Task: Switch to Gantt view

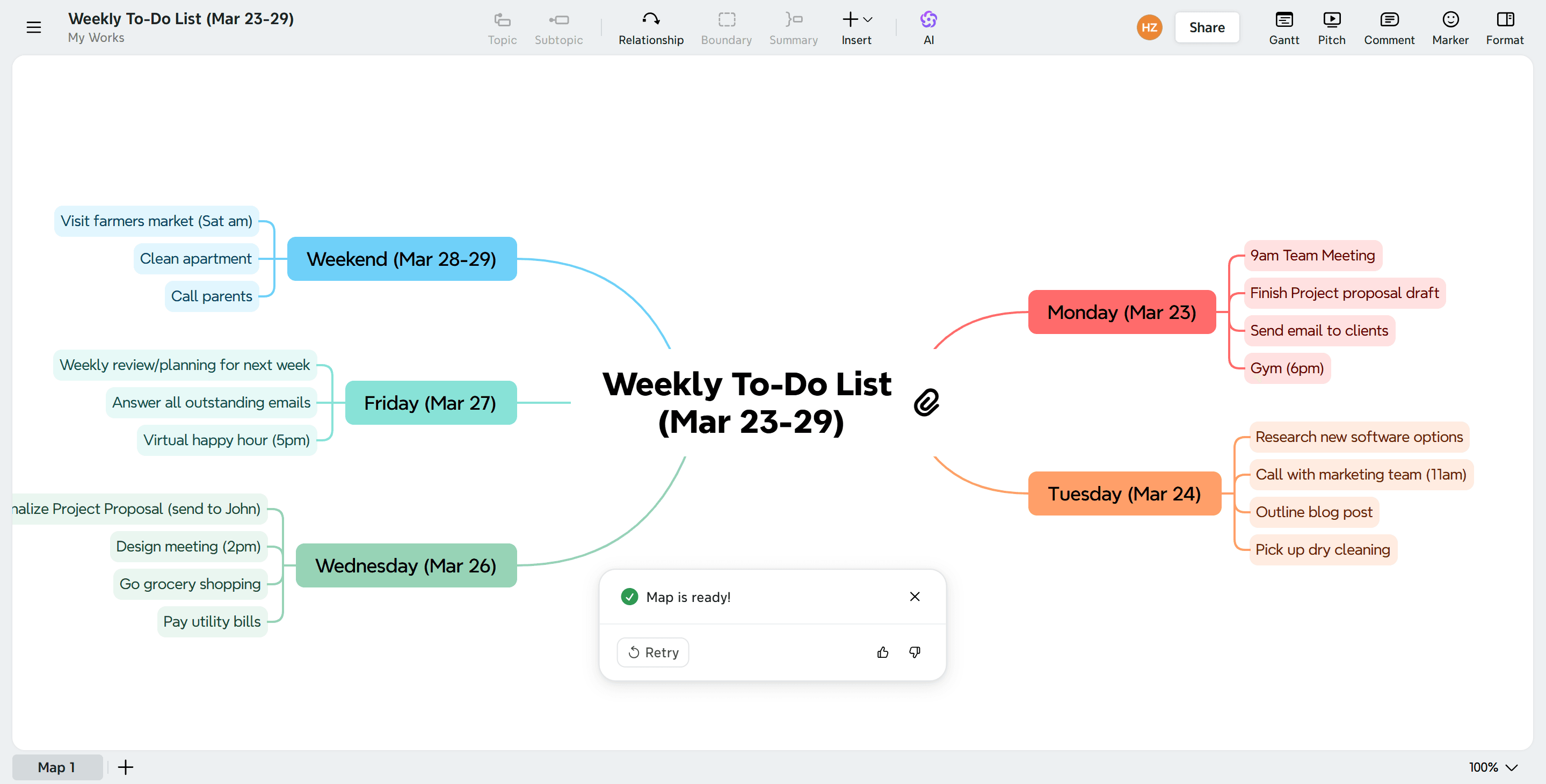Action: click(x=1284, y=27)
